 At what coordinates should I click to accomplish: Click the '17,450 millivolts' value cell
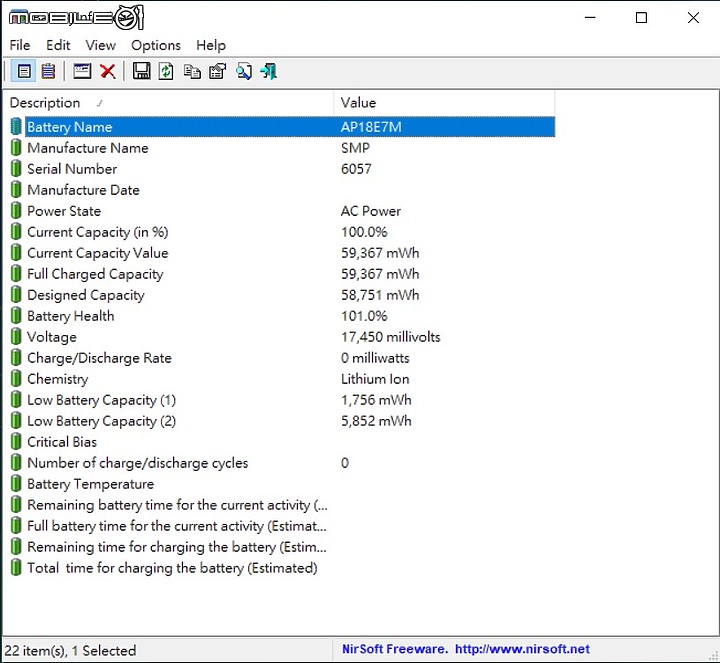point(390,337)
